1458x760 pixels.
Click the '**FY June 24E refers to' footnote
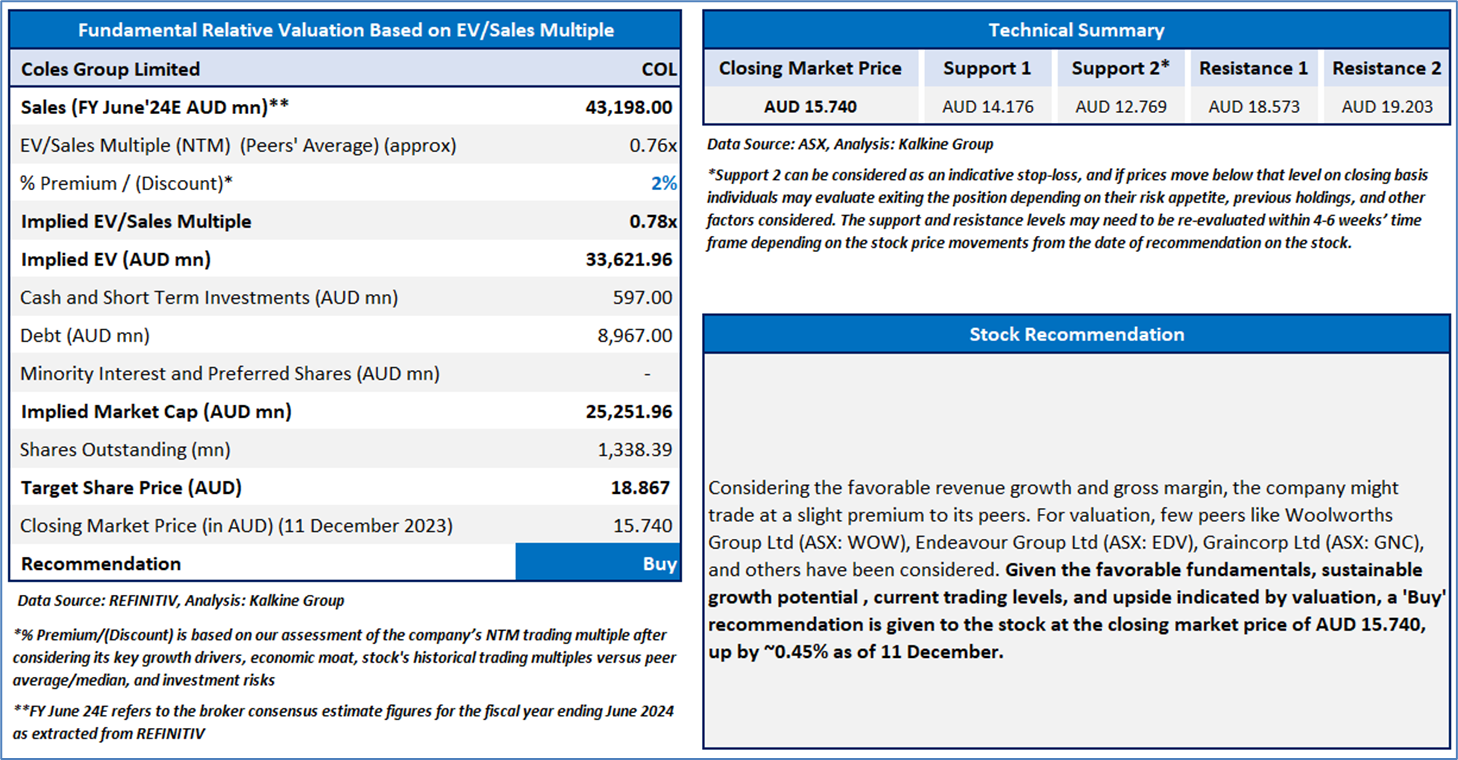[x=343, y=722]
